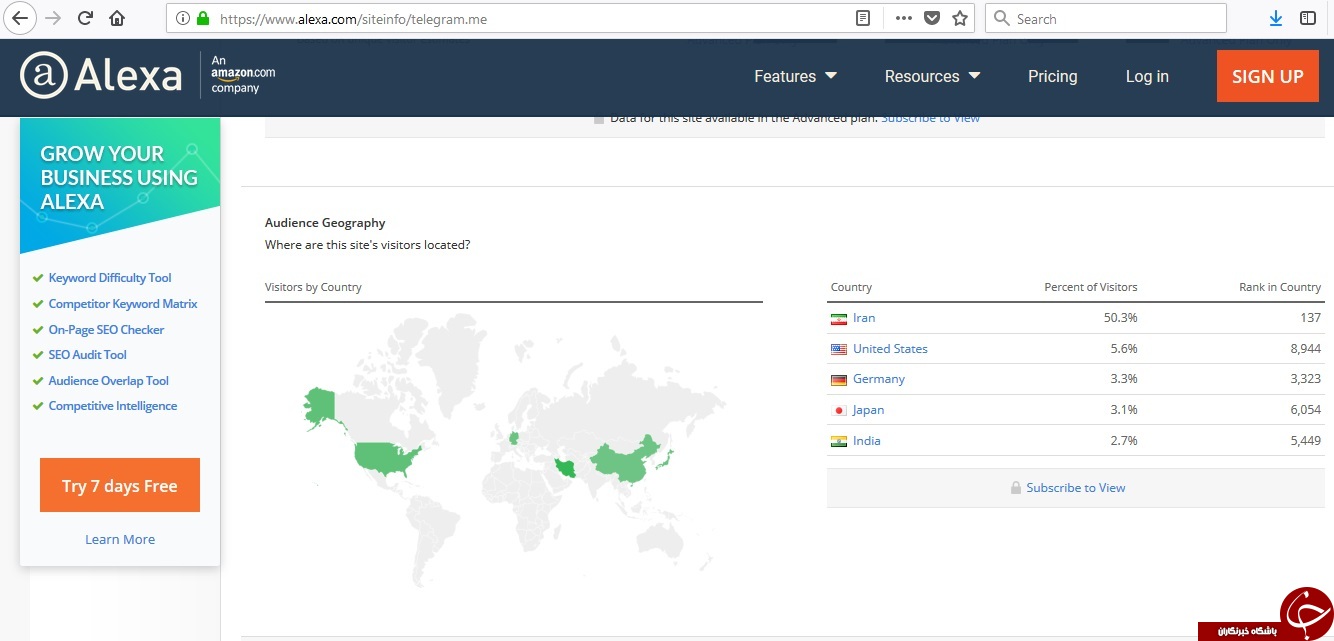
Task: Click the magnifier icon in search box
Action: (1001, 18)
